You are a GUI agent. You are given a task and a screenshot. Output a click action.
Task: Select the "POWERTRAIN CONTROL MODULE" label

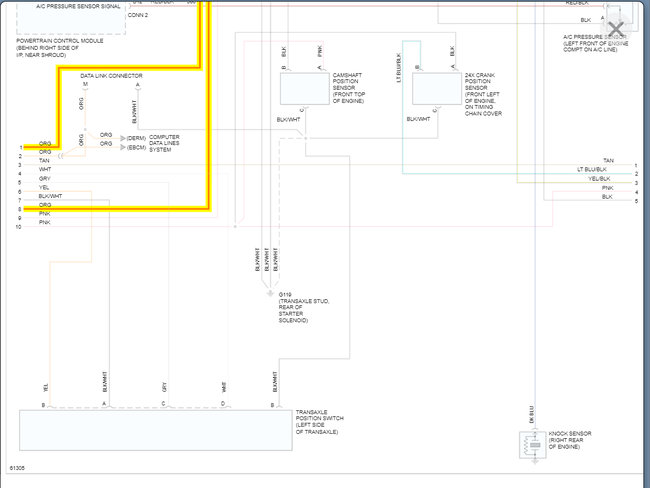(60, 41)
